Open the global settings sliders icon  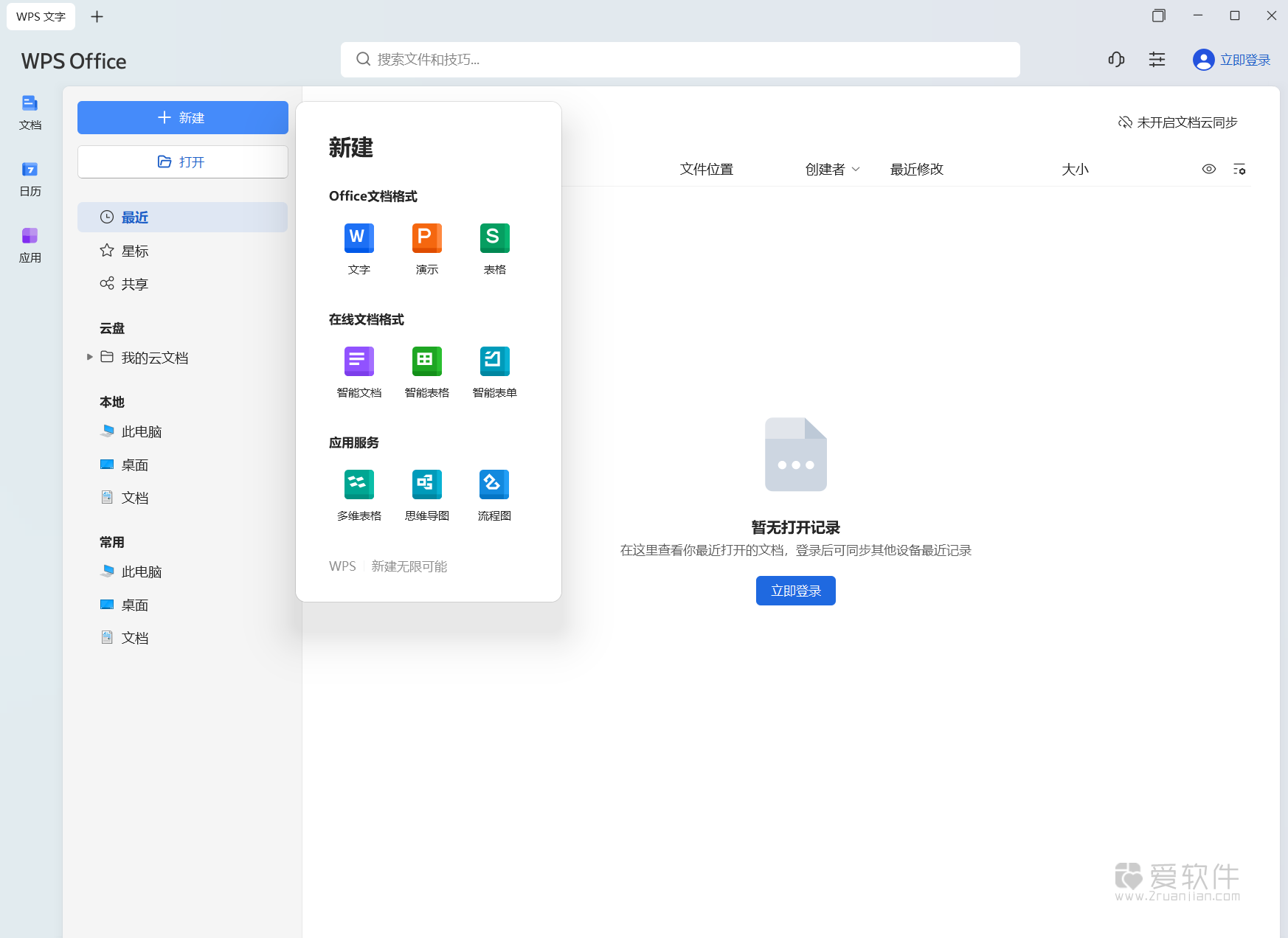(1157, 60)
